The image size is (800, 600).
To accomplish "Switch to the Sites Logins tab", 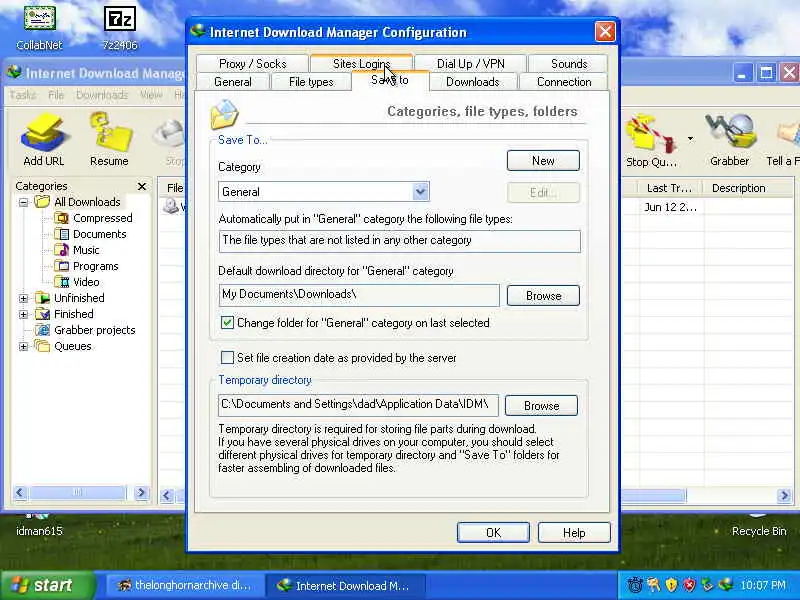I will tap(361, 64).
